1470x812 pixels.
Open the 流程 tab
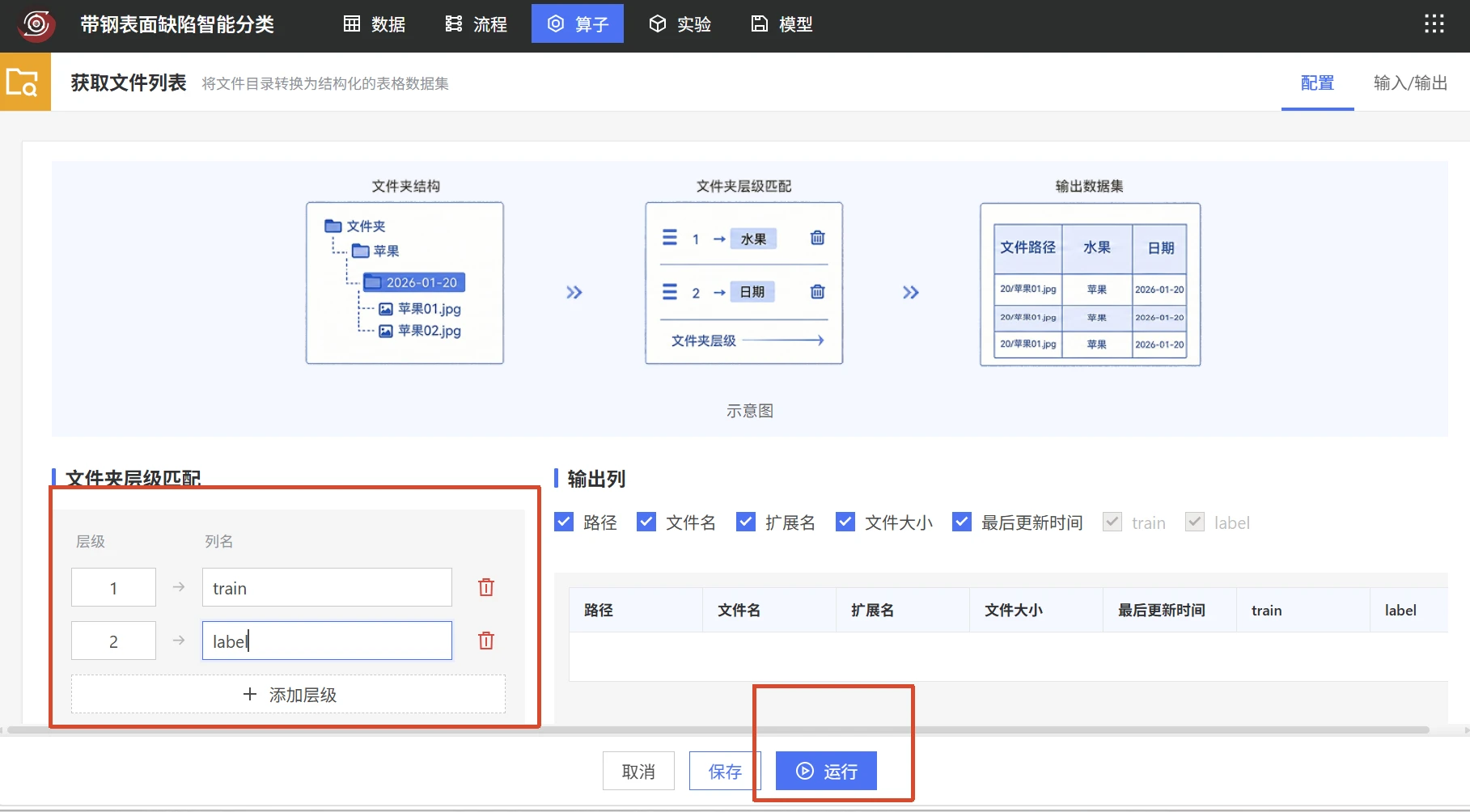477,24
